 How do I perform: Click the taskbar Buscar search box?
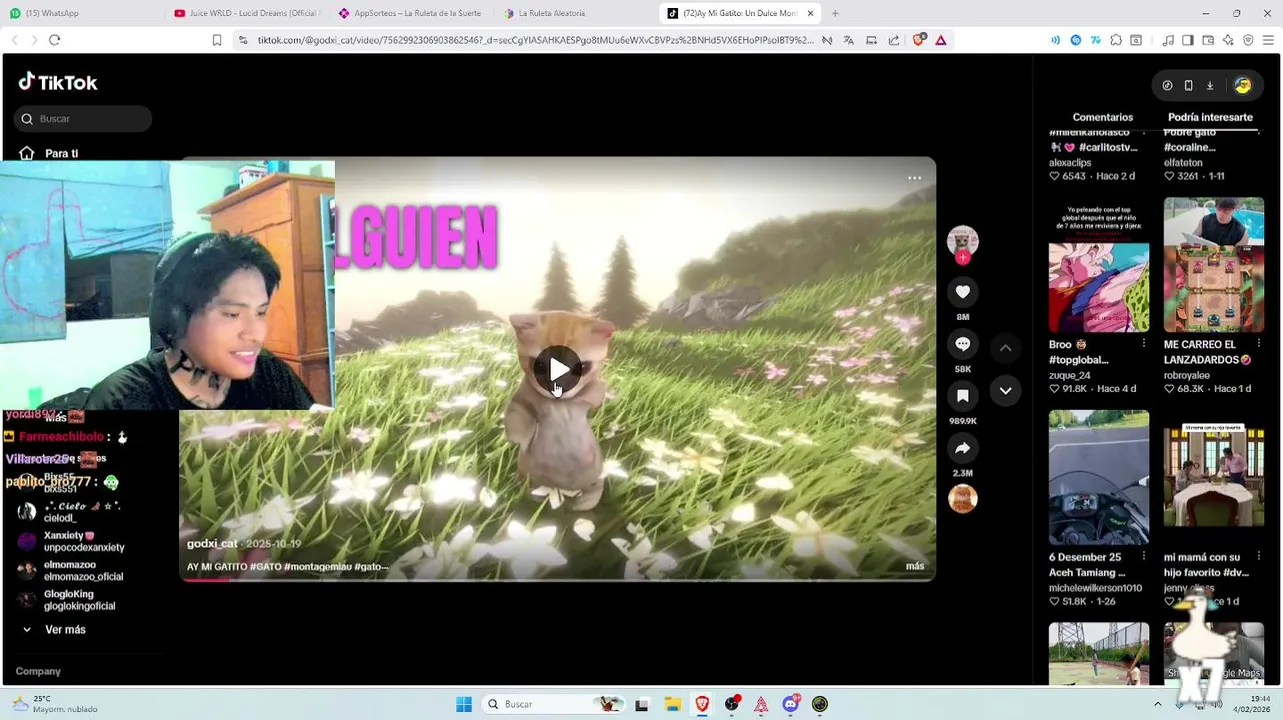[553, 704]
